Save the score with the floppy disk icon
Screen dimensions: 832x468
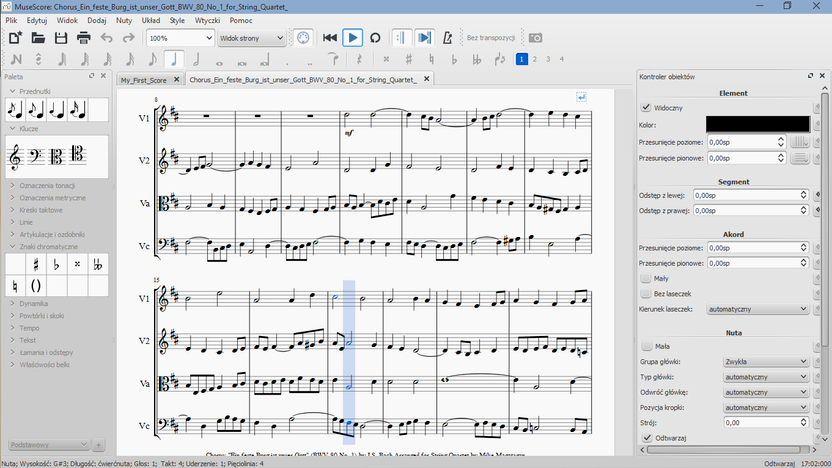[x=61, y=38]
